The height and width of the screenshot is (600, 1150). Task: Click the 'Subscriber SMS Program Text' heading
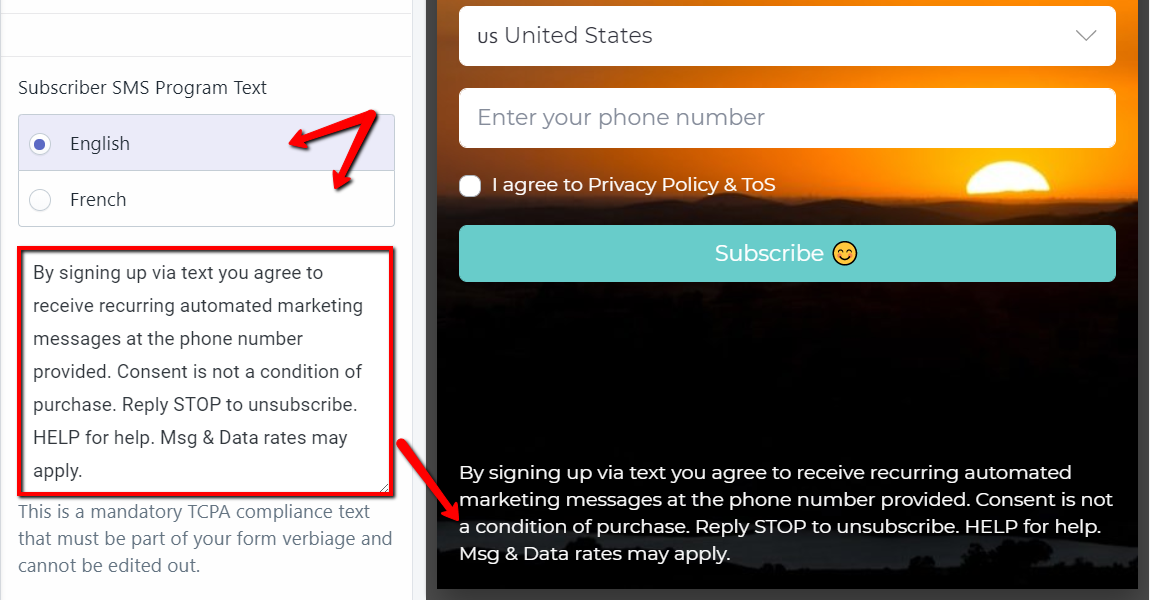pyautogui.click(x=142, y=88)
